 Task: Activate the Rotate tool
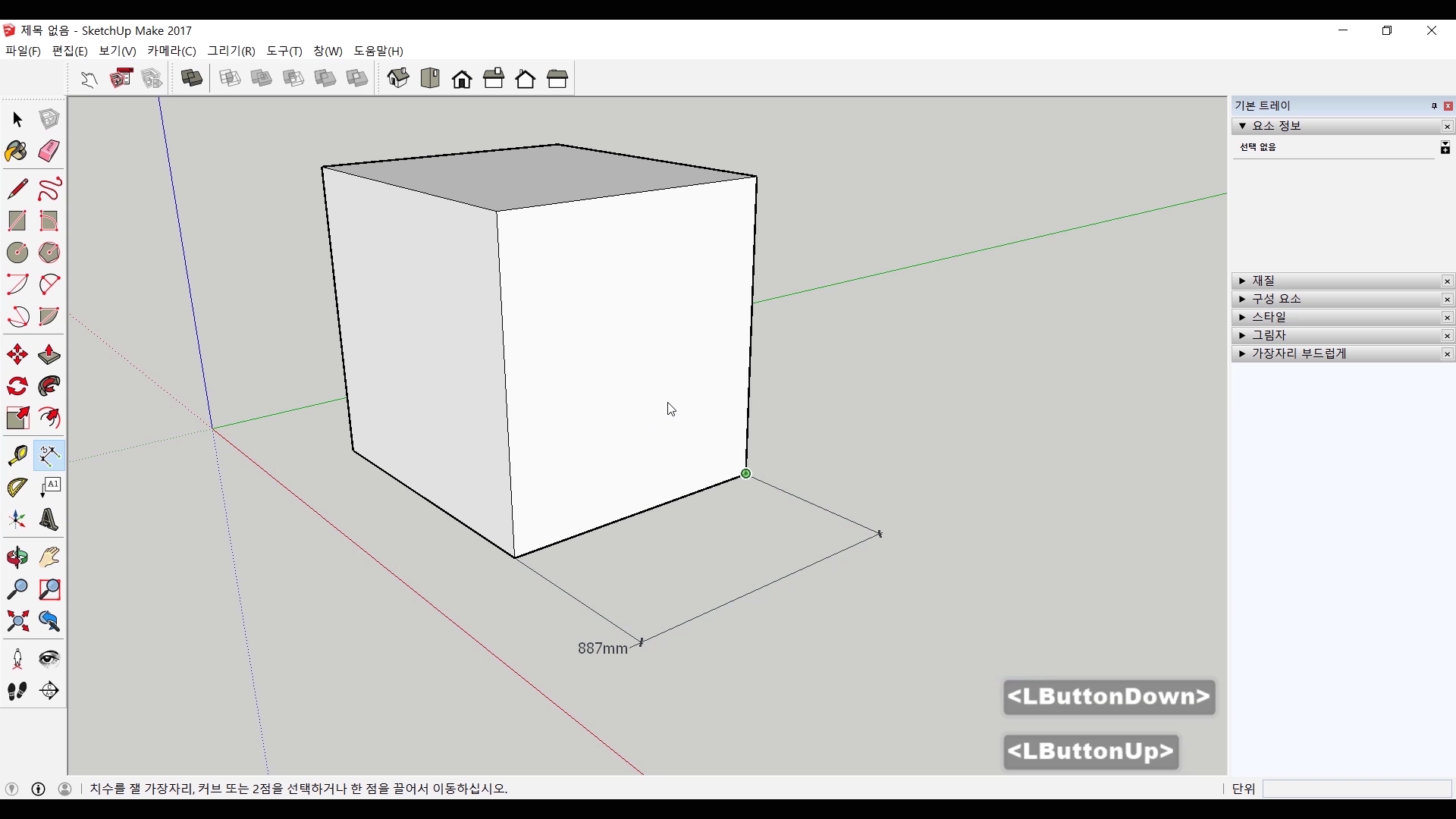click(x=17, y=386)
